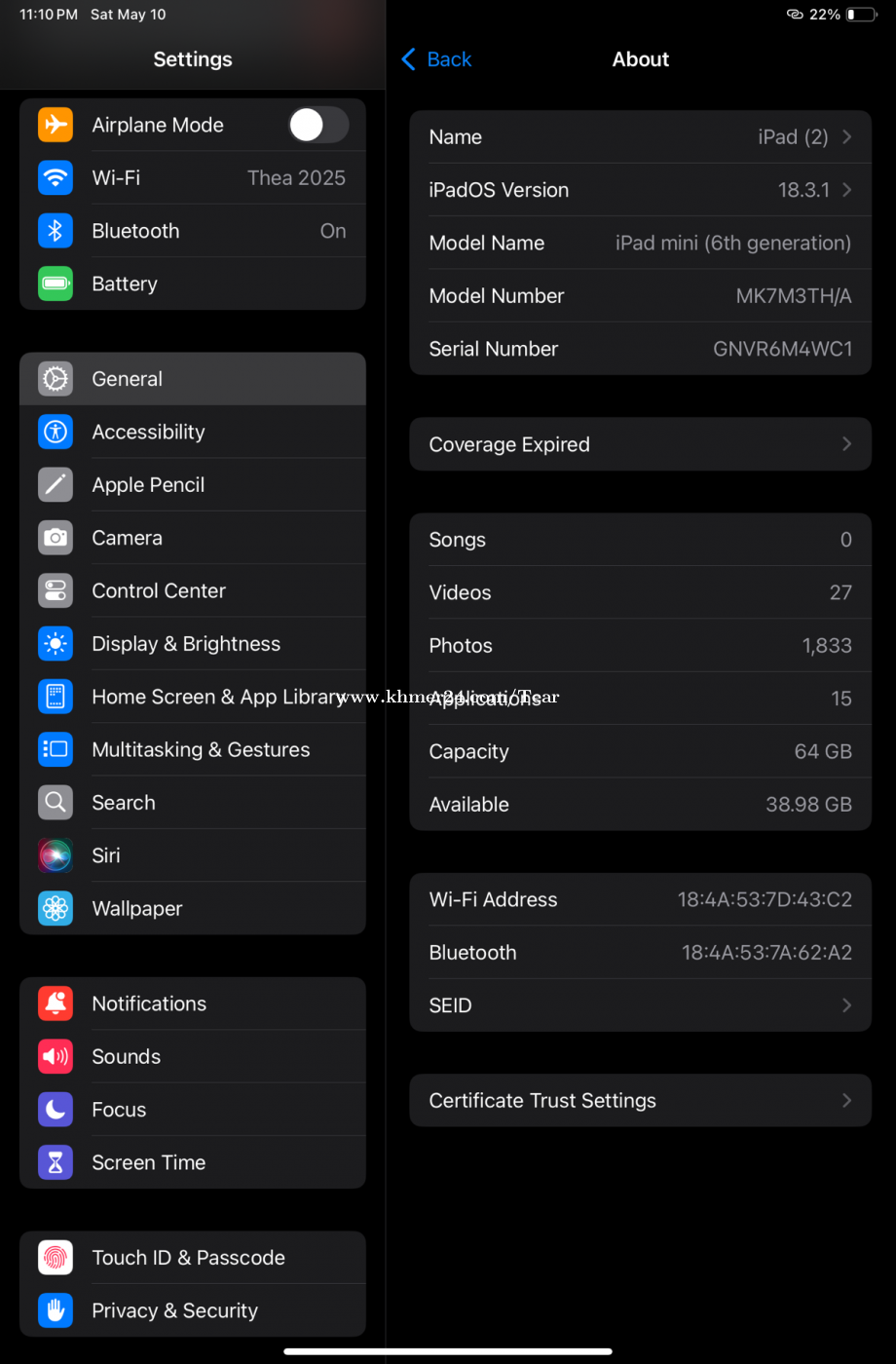Viewport: 896px width, 1364px height.
Task: Open Coverage Expired details chevron
Action: pyautogui.click(x=846, y=444)
